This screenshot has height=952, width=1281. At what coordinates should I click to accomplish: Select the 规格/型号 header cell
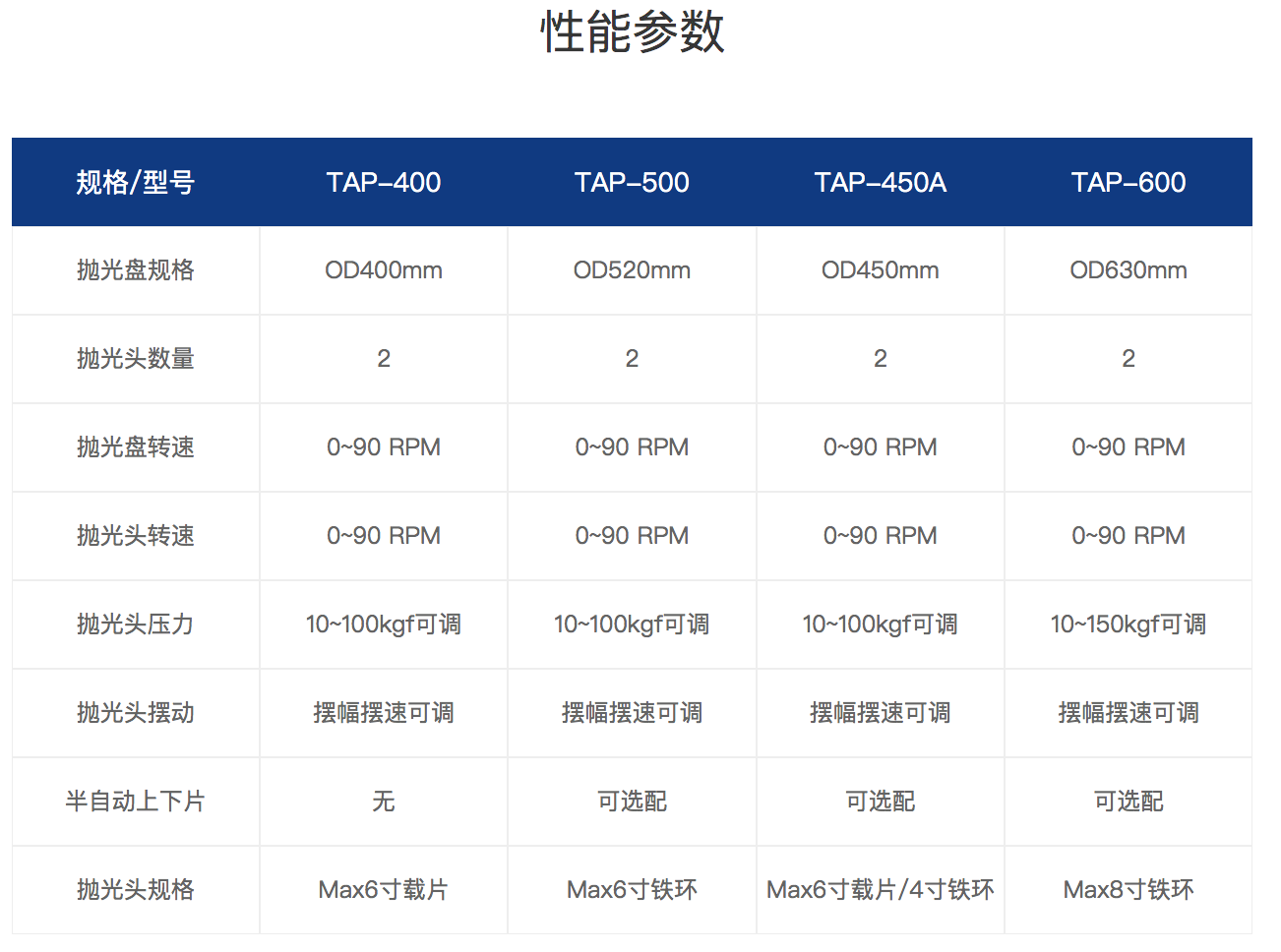[x=136, y=182]
